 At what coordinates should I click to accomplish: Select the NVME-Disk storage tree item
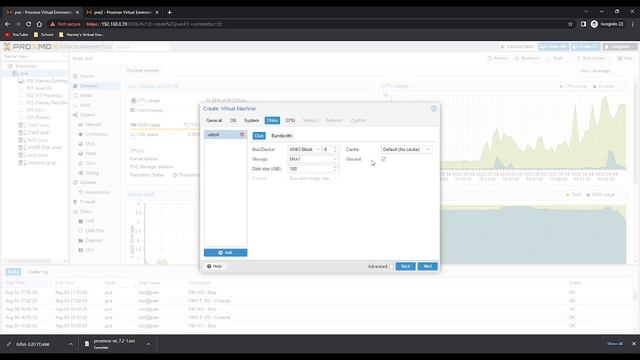44,147
